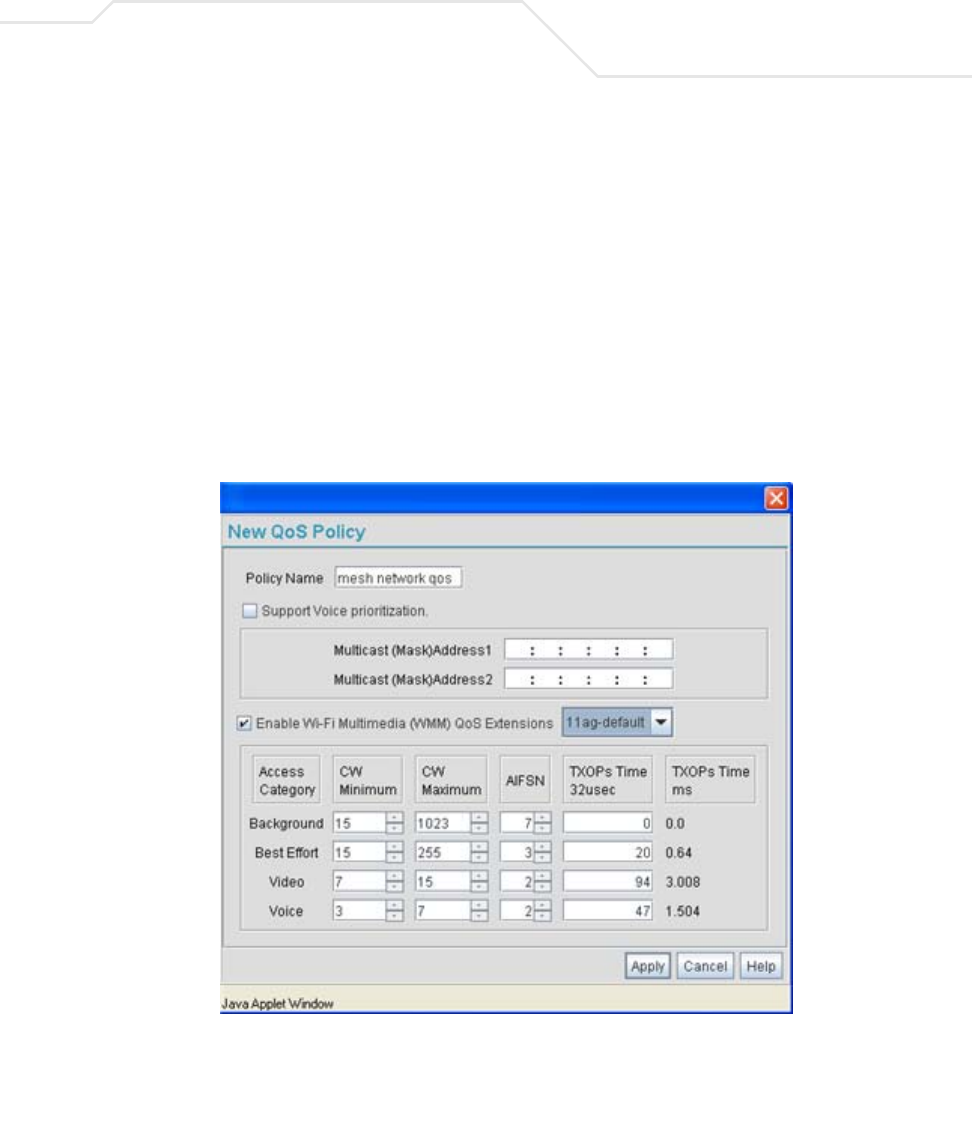Click the Background CW Maximum field showing 1023
The height and width of the screenshot is (1122, 972).
point(443,823)
